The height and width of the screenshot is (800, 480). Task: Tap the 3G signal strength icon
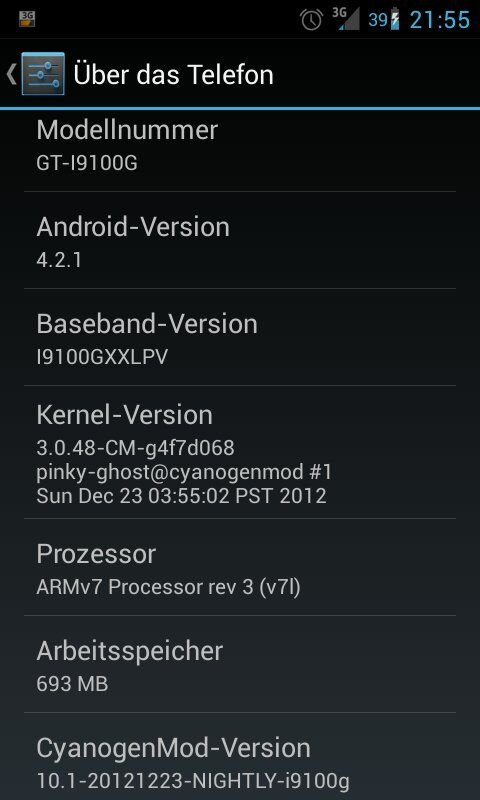(x=346, y=18)
